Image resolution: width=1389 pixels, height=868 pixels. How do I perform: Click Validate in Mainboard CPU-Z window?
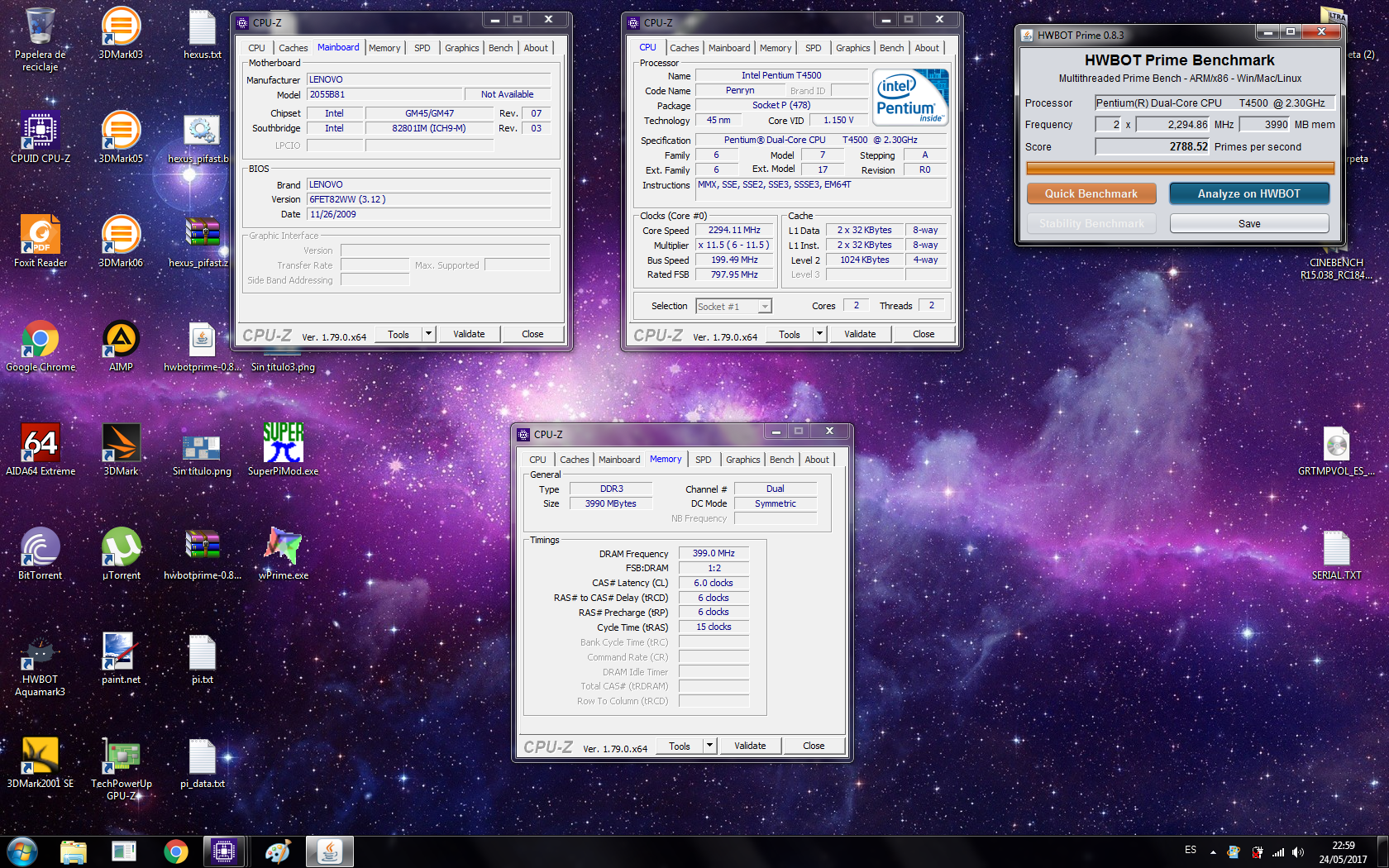point(469,334)
